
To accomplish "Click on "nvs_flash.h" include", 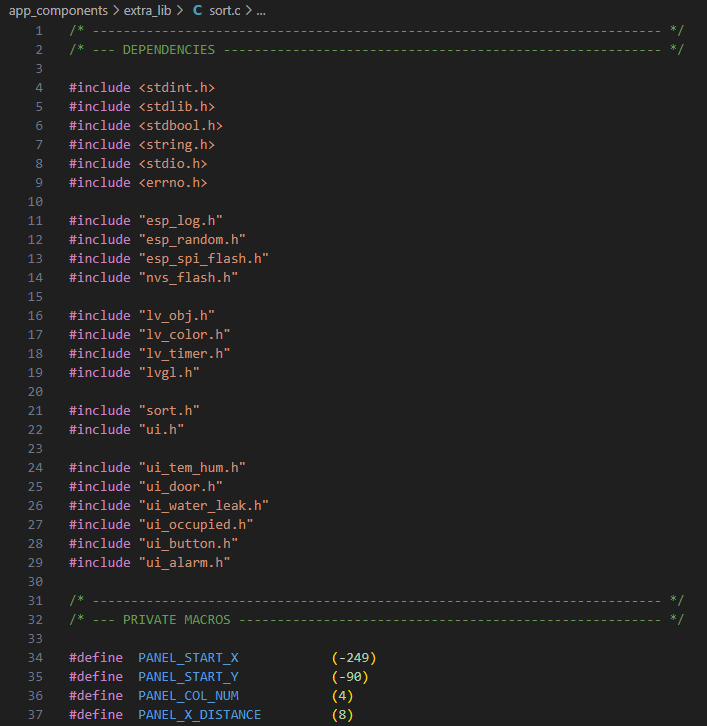I will point(188,278).
